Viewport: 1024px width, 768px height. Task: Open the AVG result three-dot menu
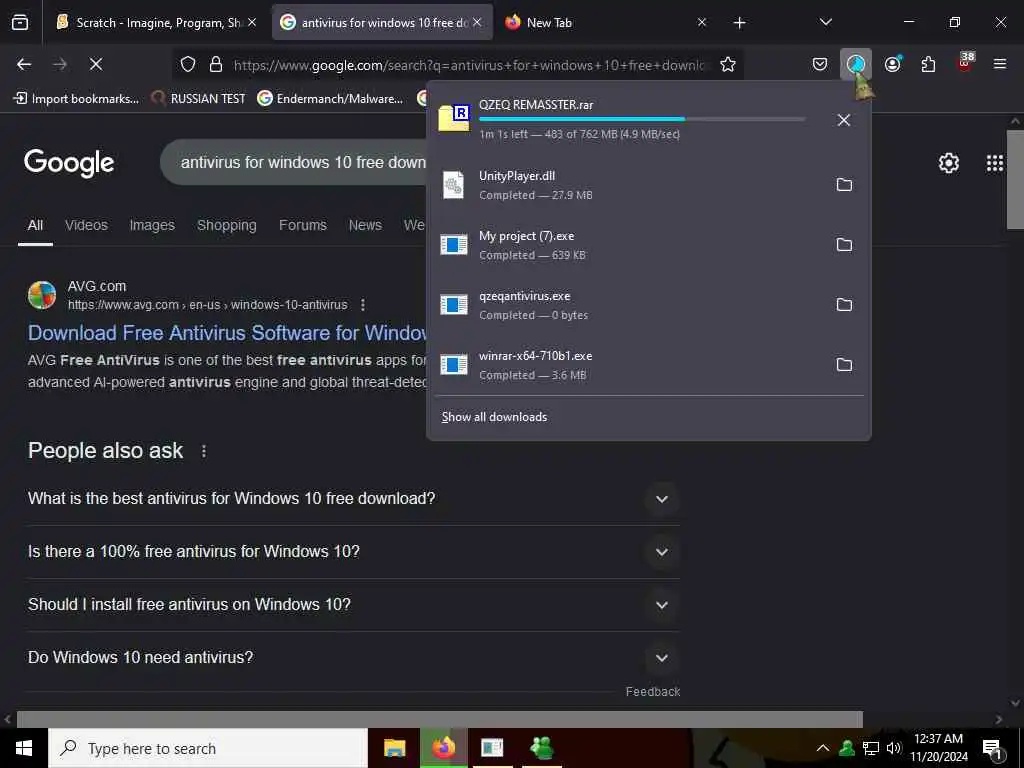pos(362,305)
